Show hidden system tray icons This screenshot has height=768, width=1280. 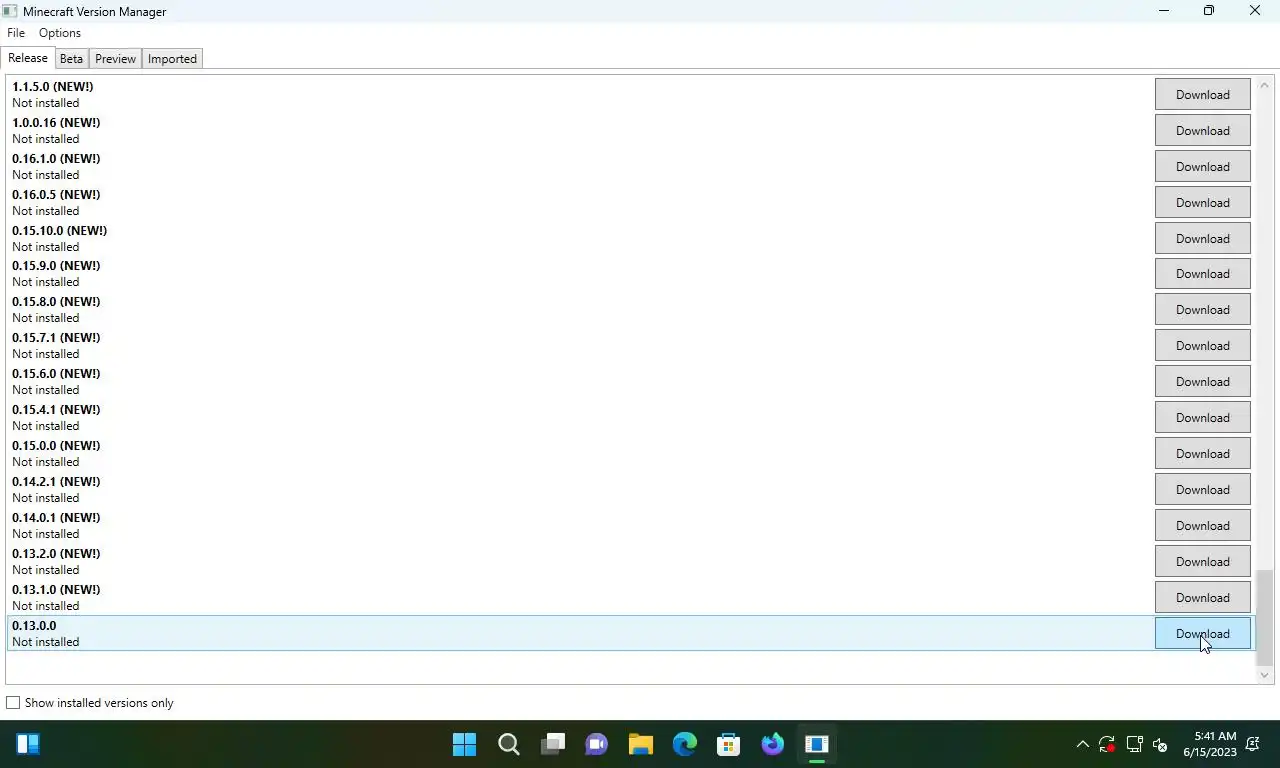tap(1082, 744)
